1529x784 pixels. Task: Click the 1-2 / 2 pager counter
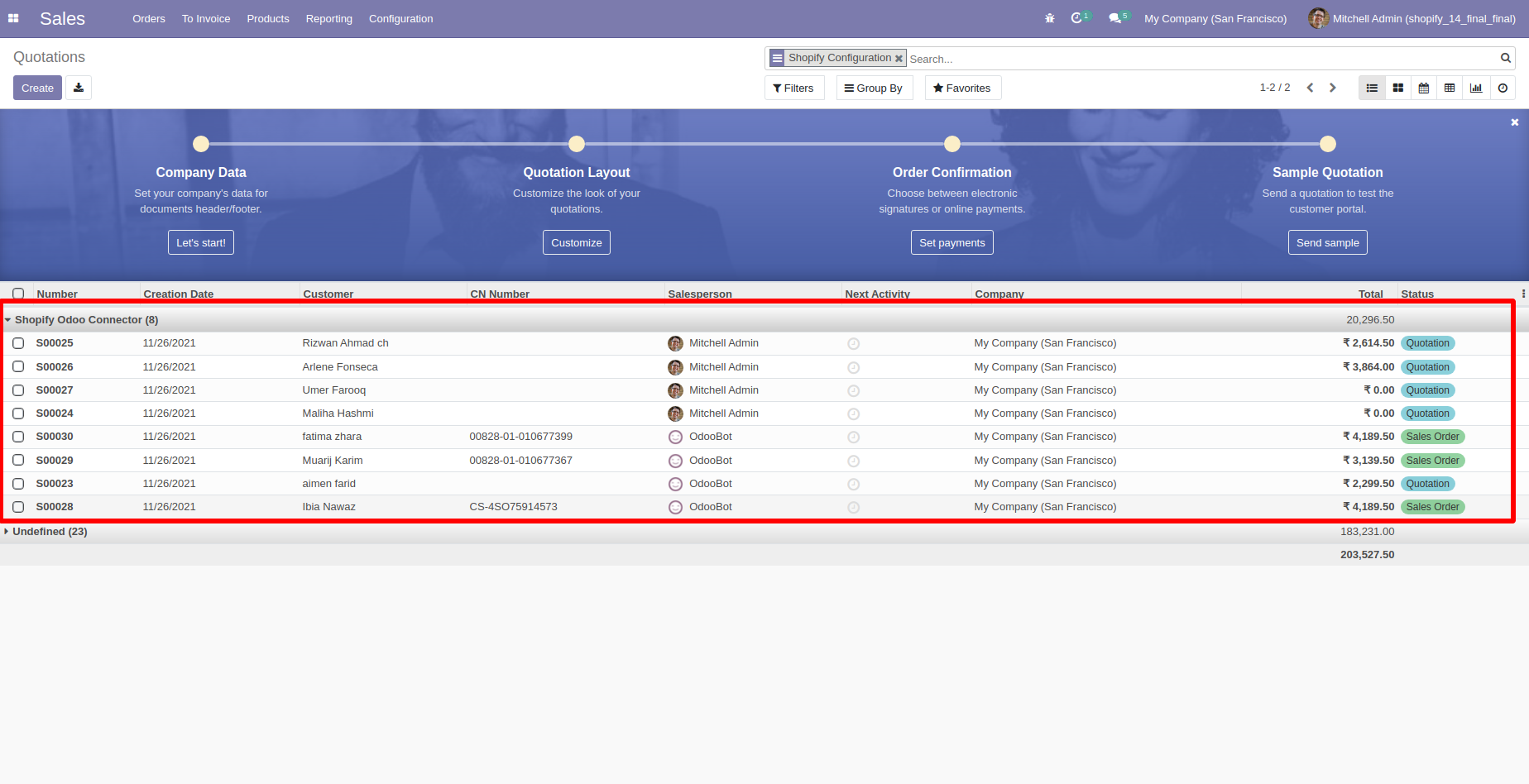pos(1275,88)
